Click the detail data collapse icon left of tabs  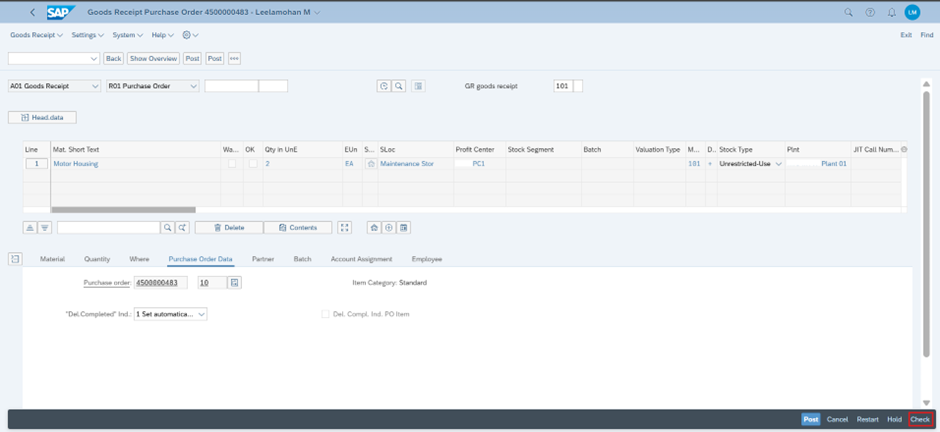15,259
